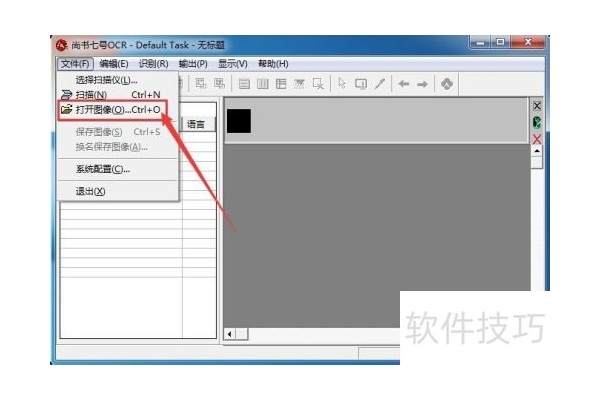Click the app logo in title bar
The width and height of the screenshot is (600, 400).
[62, 45]
